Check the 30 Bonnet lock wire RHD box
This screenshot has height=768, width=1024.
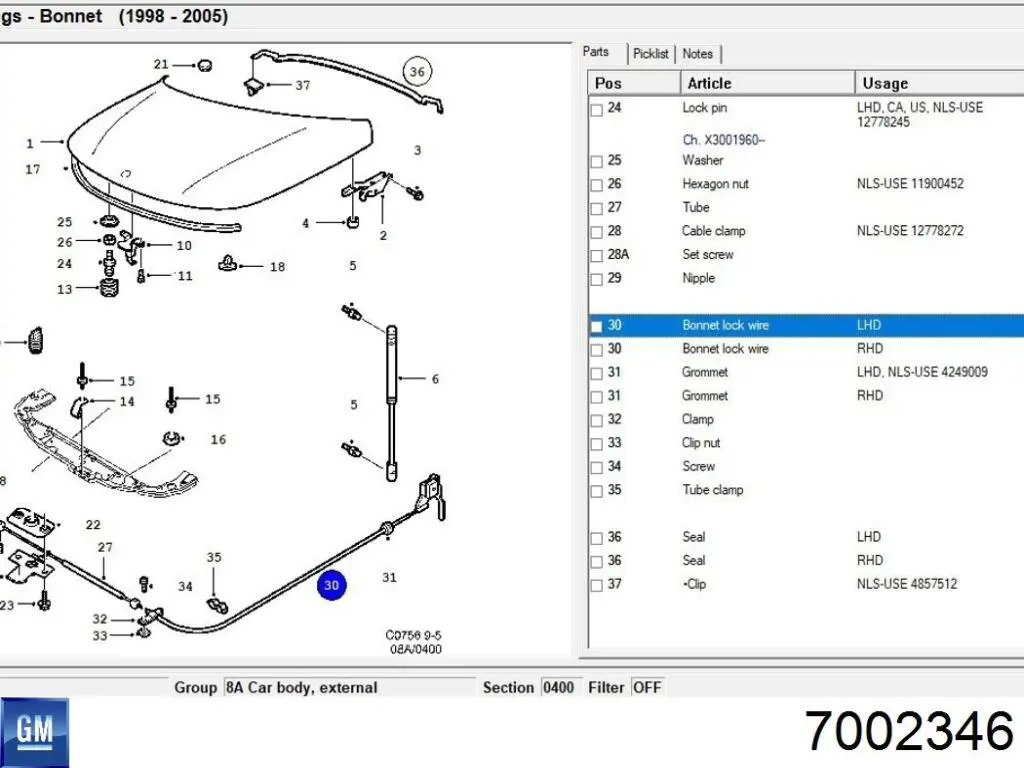(x=596, y=349)
